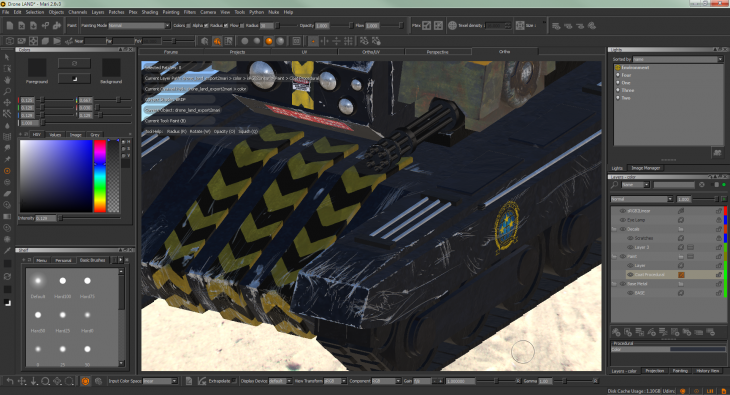Click the first add layer icon below layers
The height and width of the screenshot is (395, 730).
[616, 332]
